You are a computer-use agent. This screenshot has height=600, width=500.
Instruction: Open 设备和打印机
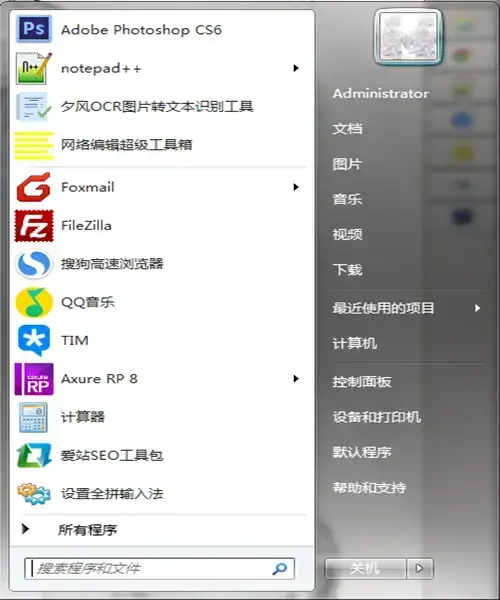click(377, 417)
